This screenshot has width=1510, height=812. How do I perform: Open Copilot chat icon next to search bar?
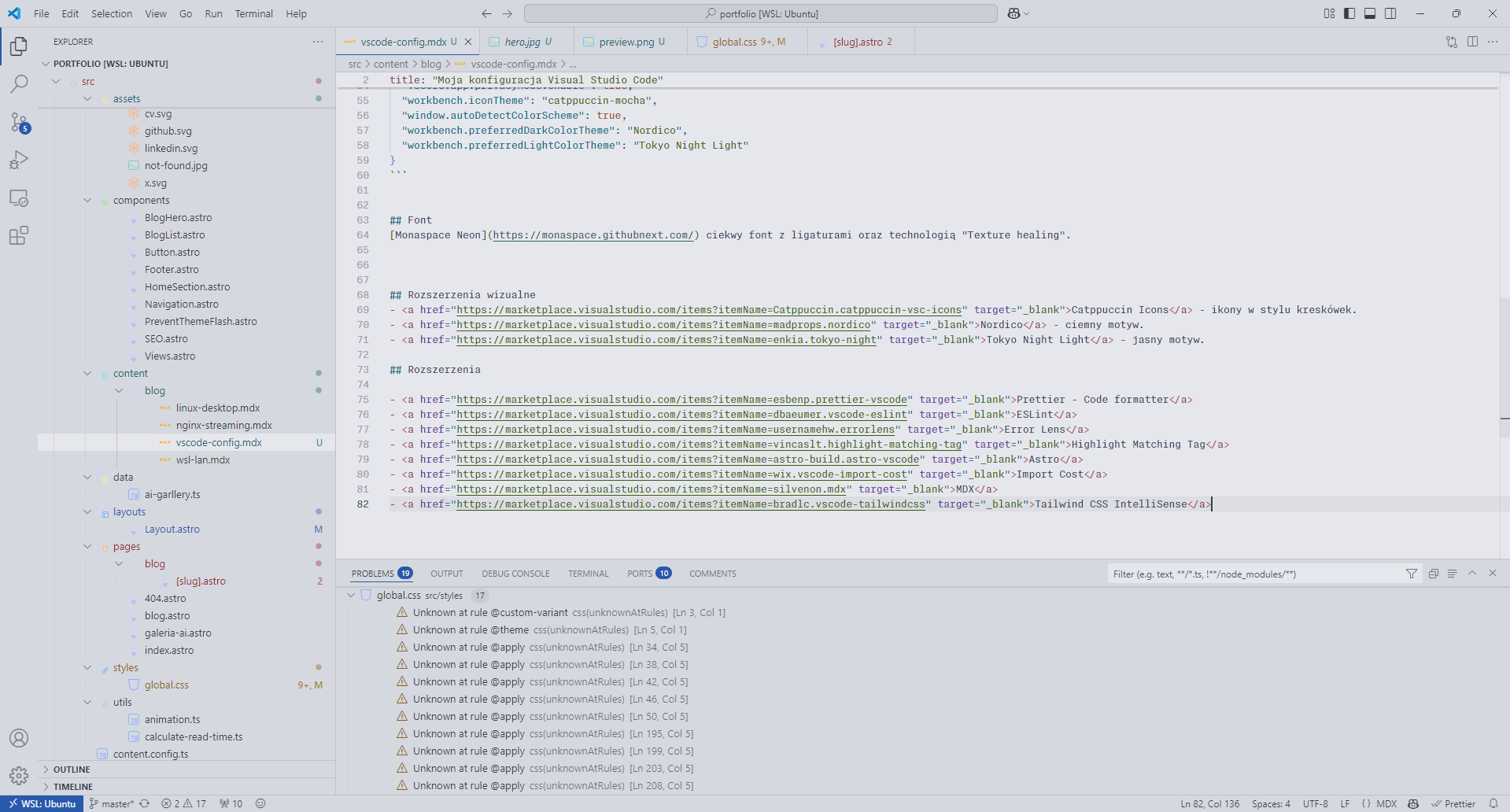(x=1013, y=13)
